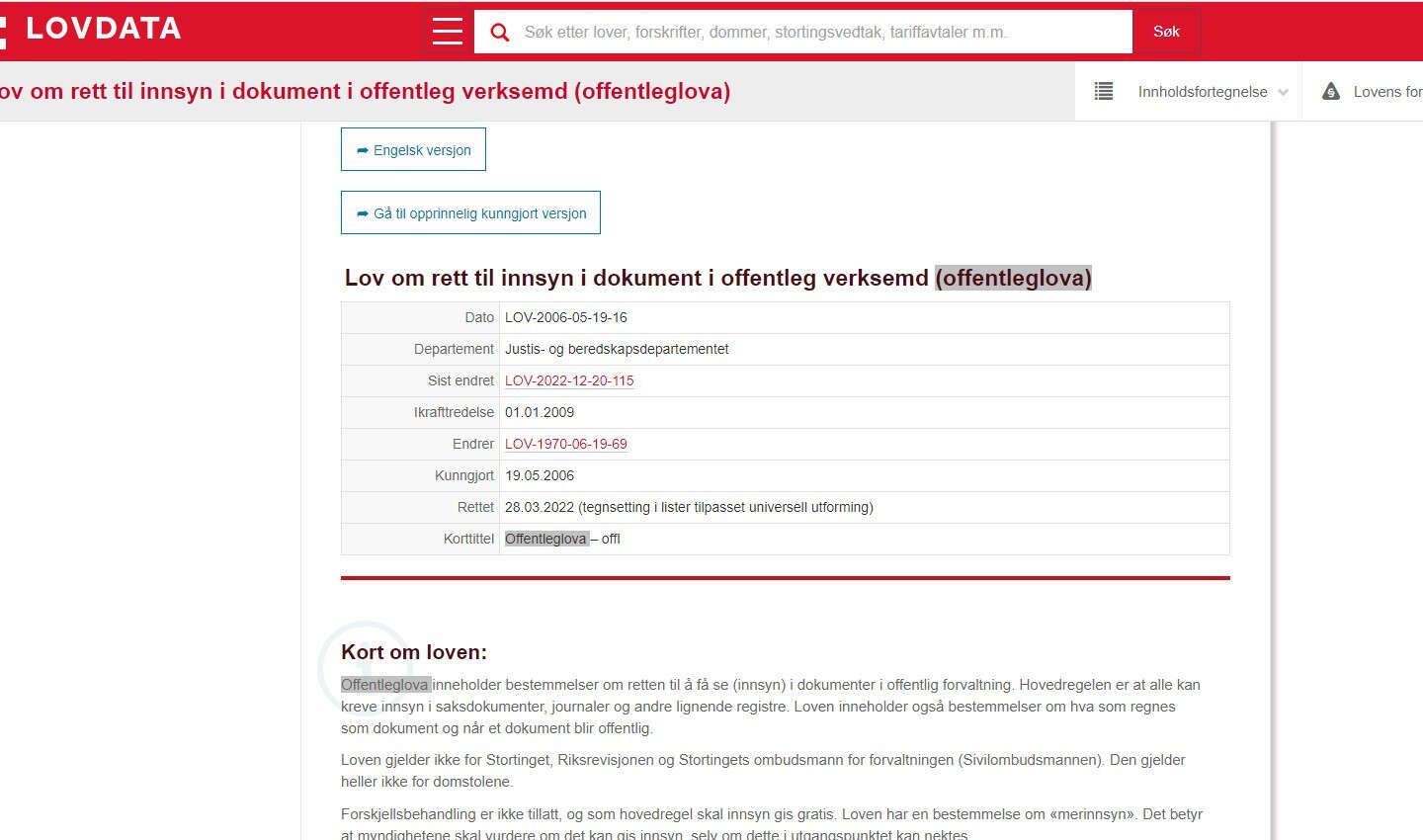Click the info circle icon by Kort om loven

pyautogui.click(x=363, y=667)
